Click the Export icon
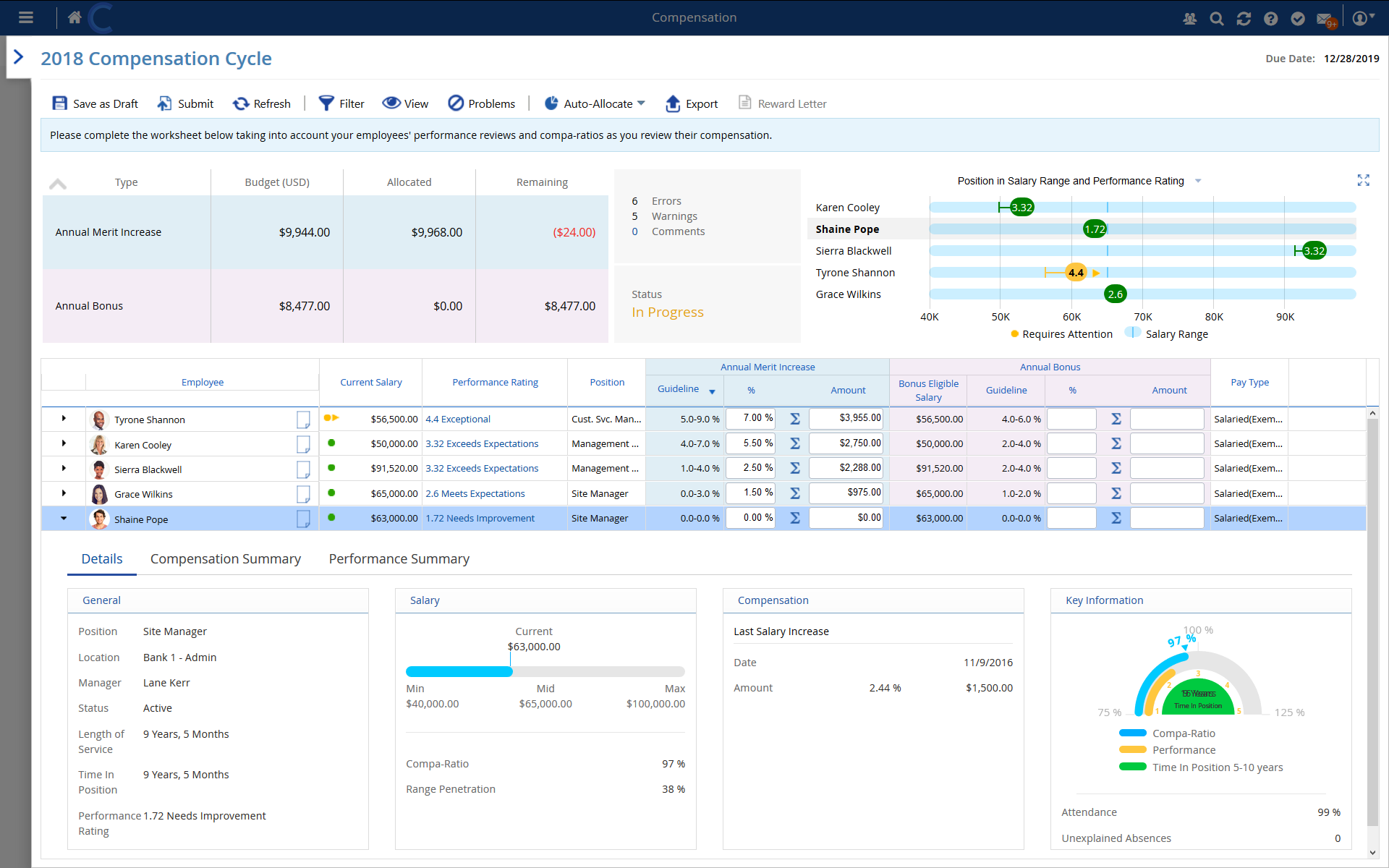Image resolution: width=1389 pixels, height=868 pixels. click(x=672, y=103)
